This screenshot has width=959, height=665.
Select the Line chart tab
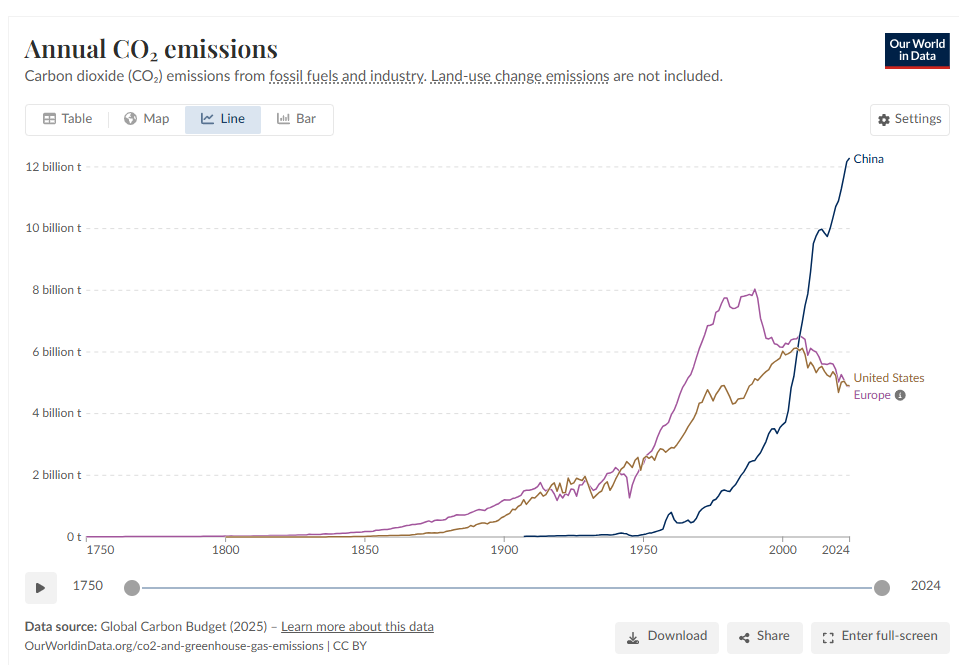[x=222, y=119]
